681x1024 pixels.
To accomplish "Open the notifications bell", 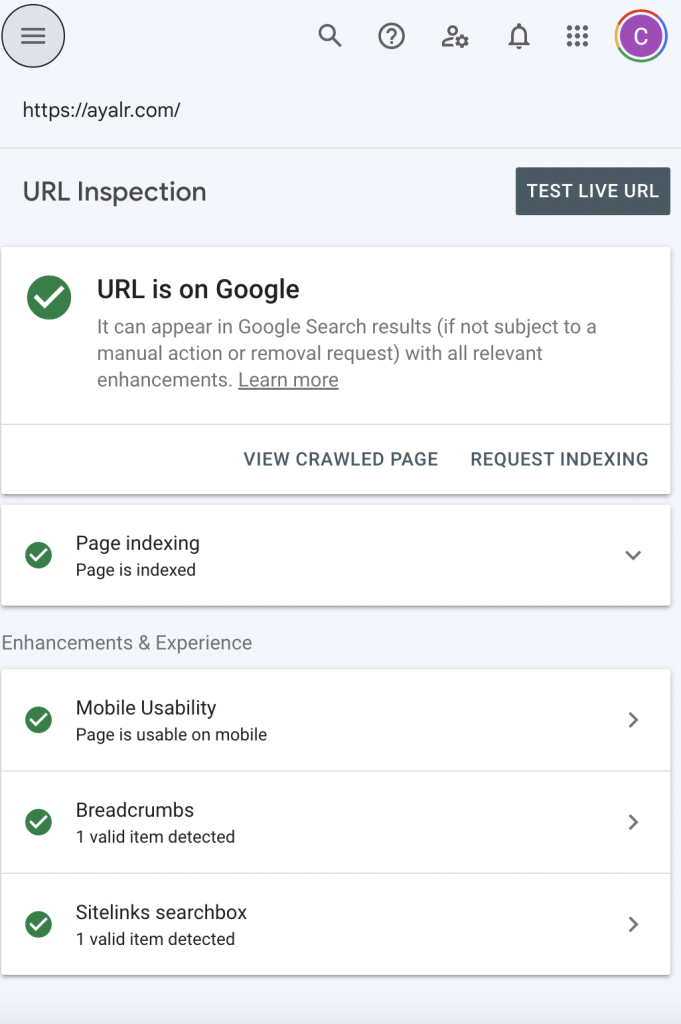I will coord(518,36).
